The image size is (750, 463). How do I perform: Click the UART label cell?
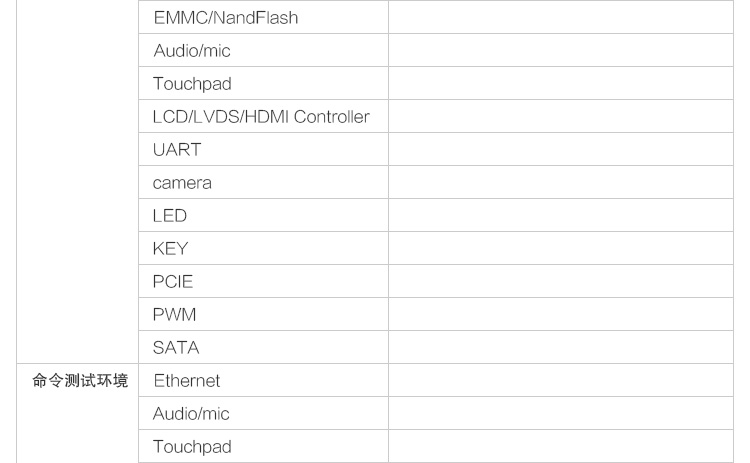[177, 150]
